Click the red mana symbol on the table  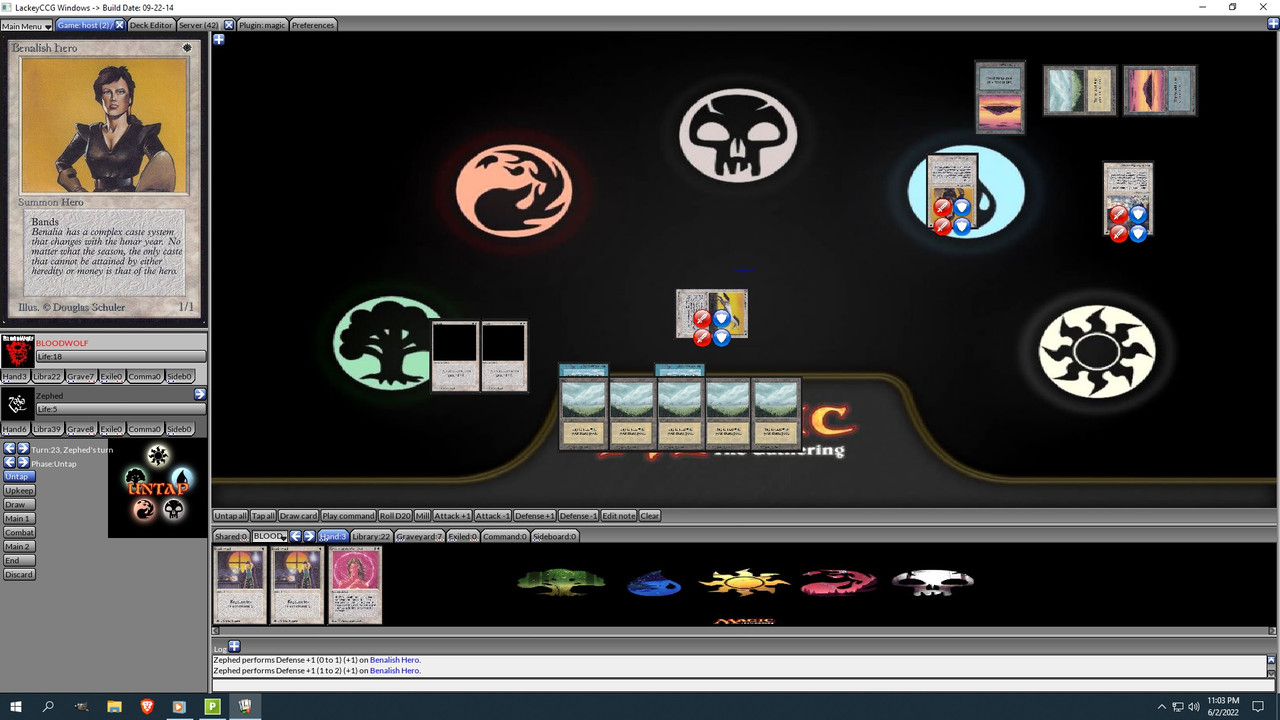513,190
